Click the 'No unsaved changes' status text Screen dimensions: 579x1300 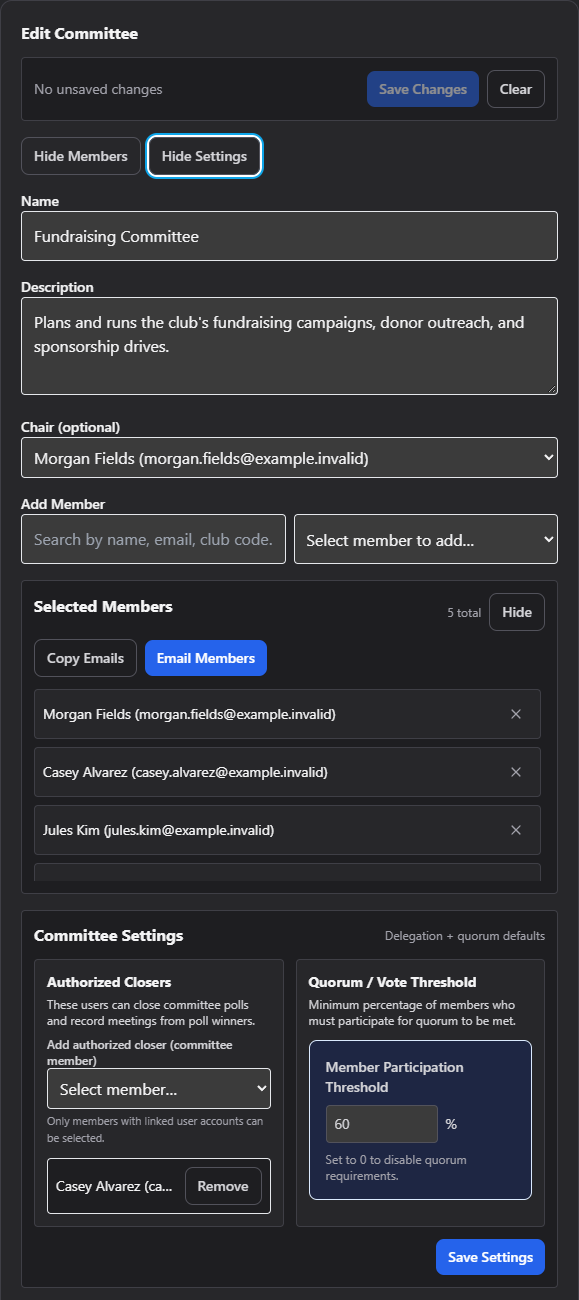pyautogui.click(x=98, y=89)
